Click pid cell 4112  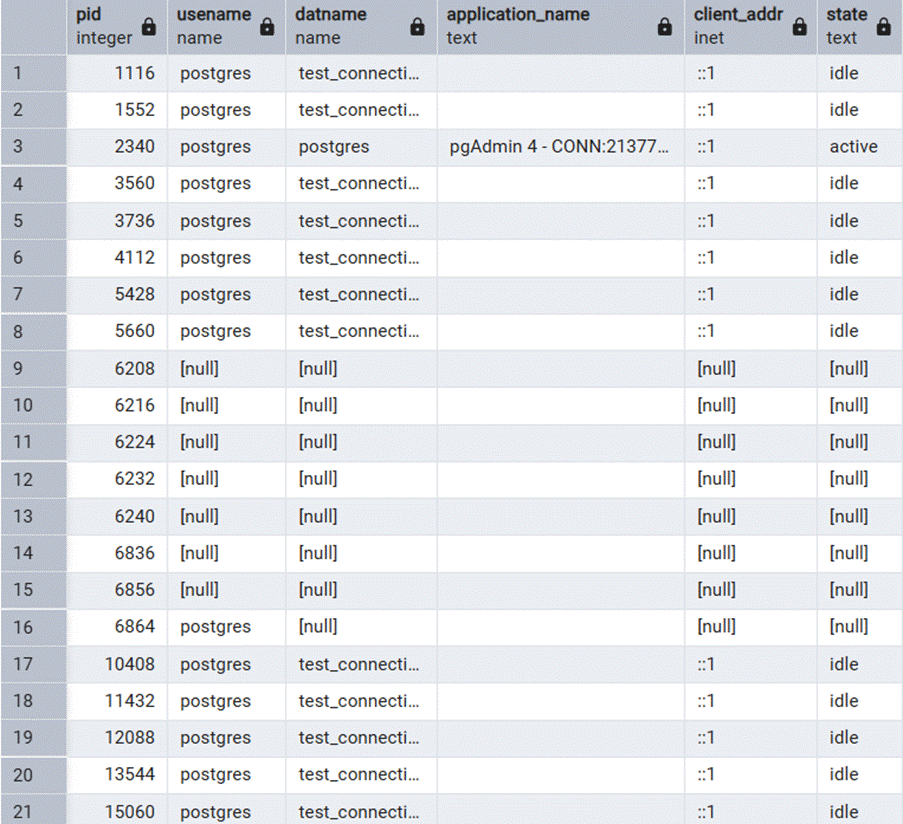(x=117, y=257)
